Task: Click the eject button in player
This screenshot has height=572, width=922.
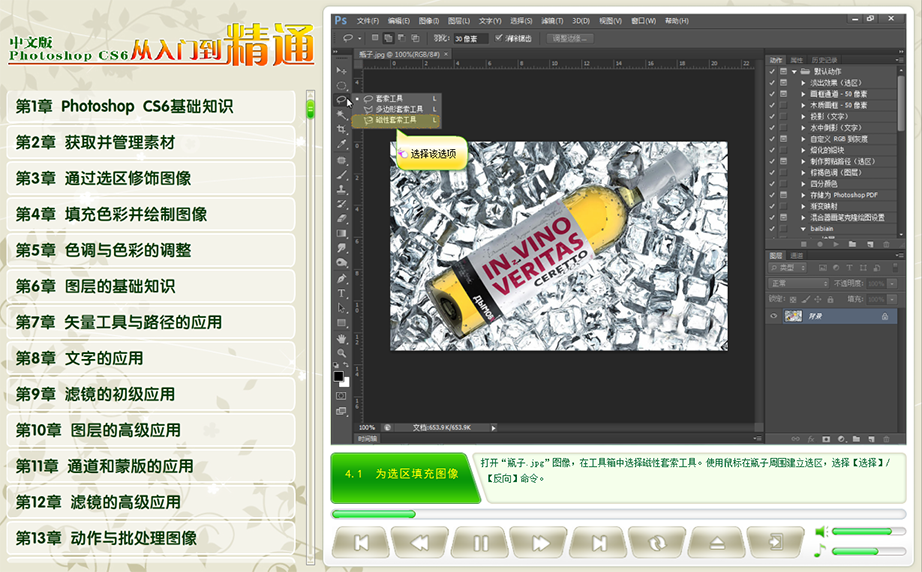Action: click(717, 543)
